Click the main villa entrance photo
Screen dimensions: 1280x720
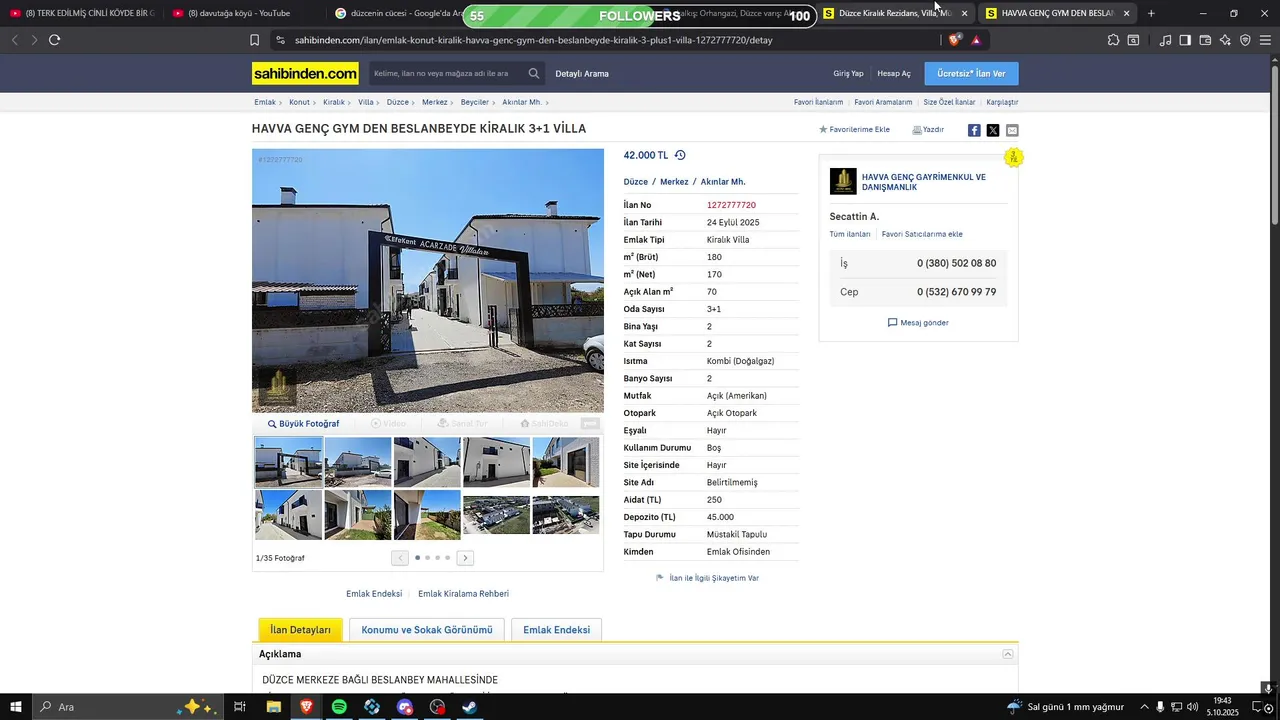(428, 281)
